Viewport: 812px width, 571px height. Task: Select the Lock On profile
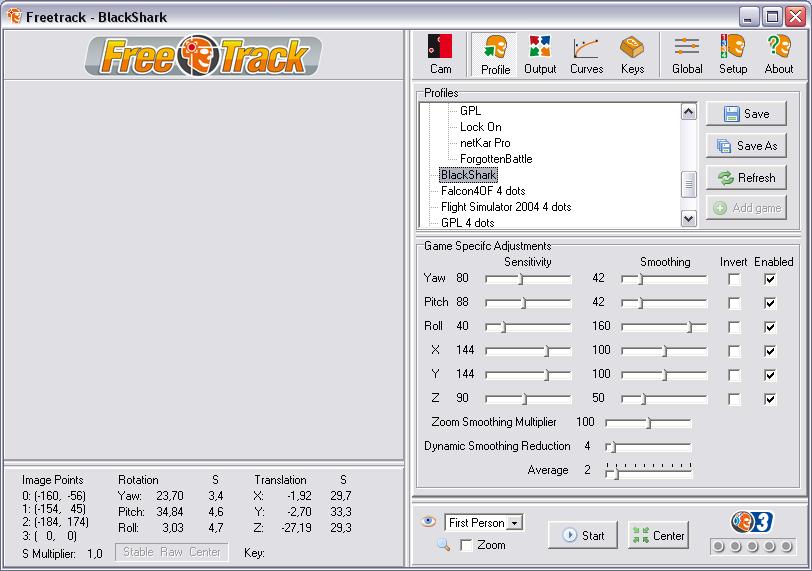pyautogui.click(x=481, y=127)
